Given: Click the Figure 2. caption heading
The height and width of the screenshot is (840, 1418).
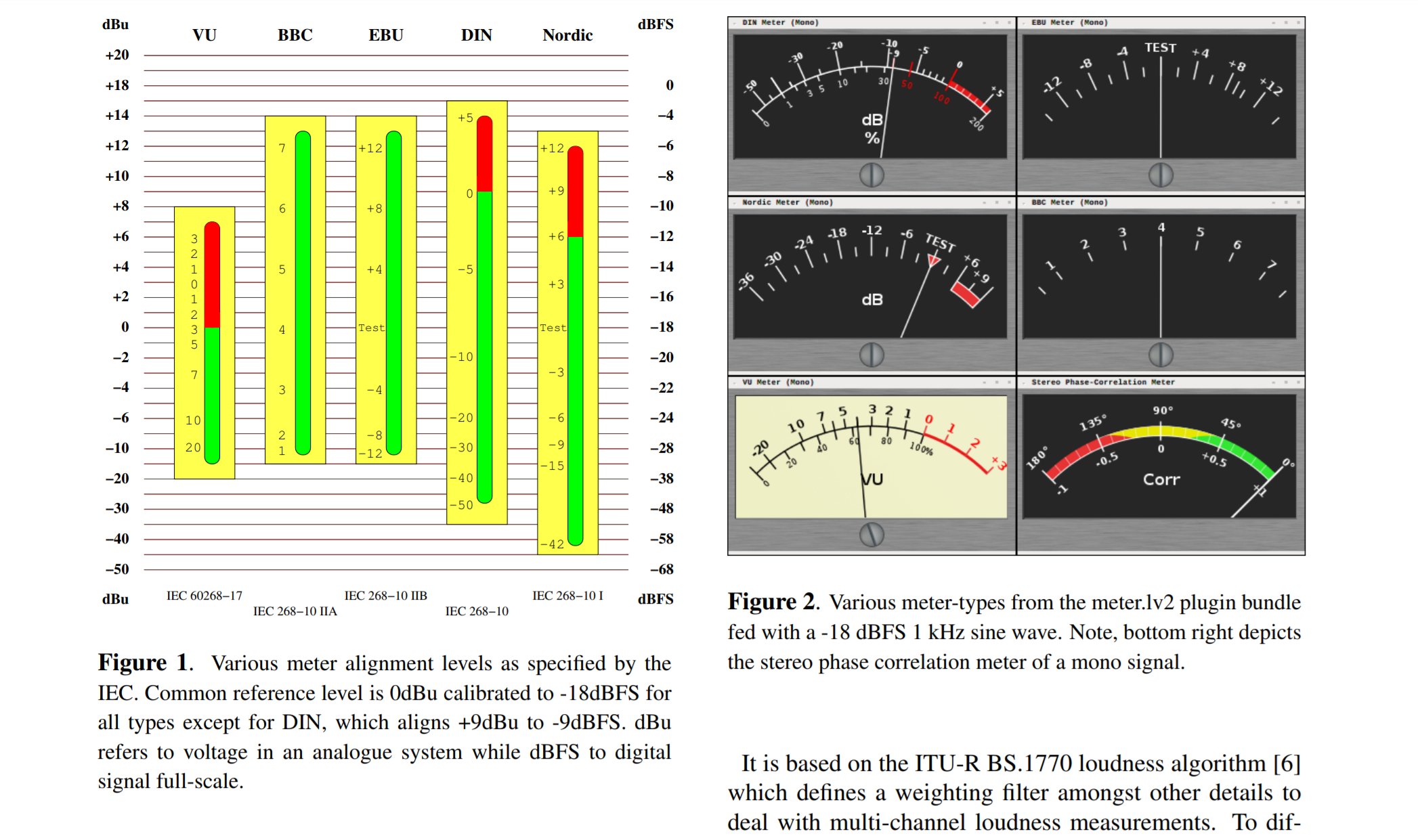Looking at the screenshot, I should [773, 602].
